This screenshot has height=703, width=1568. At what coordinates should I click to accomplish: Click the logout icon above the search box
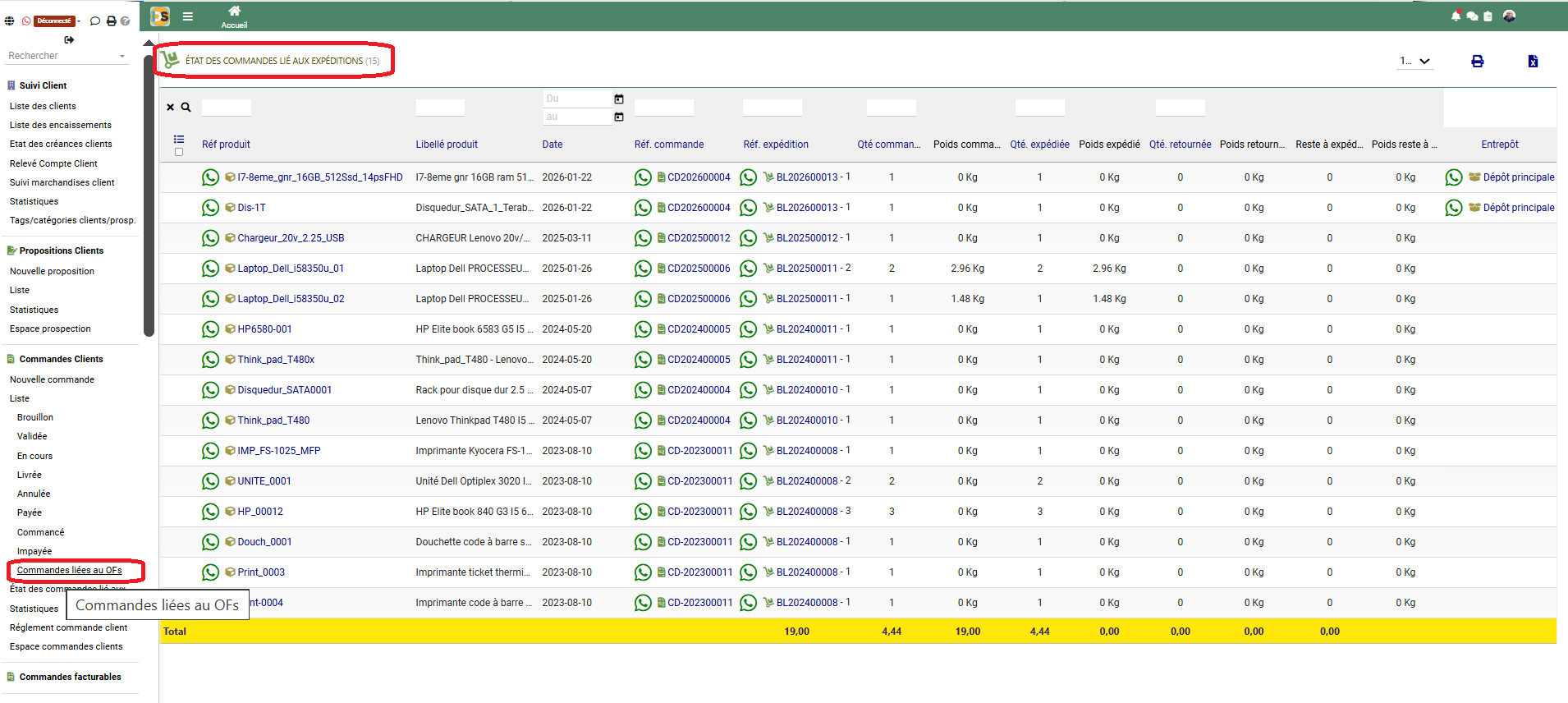(69, 39)
